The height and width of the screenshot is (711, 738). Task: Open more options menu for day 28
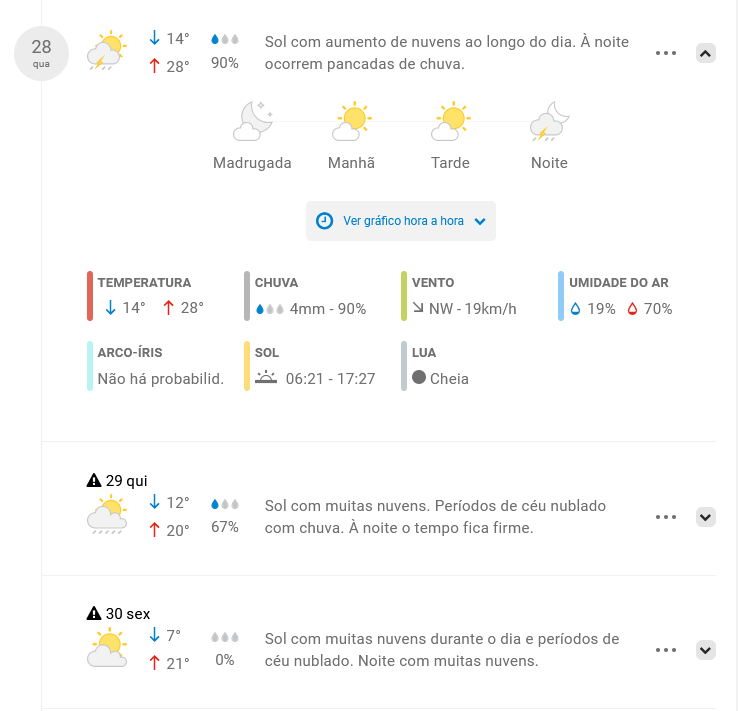(x=666, y=53)
